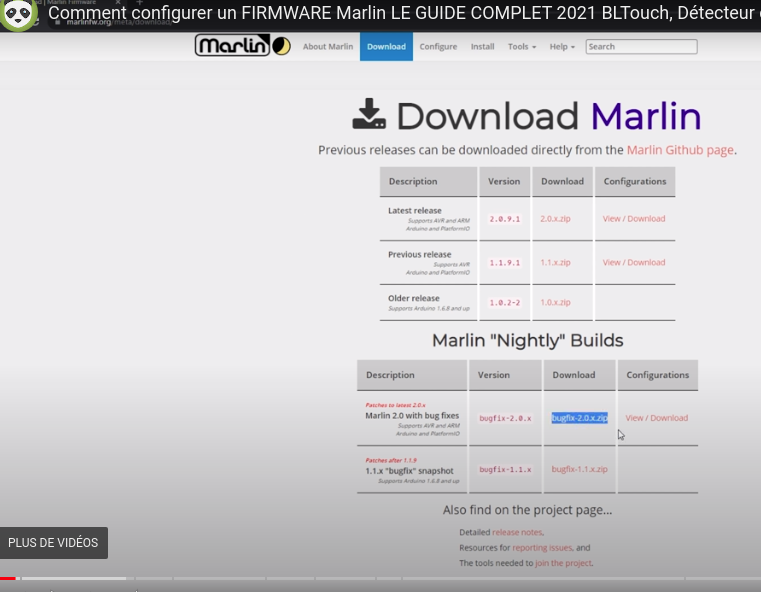Click the Marlin "Nightly" Builds heading

[528, 341]
